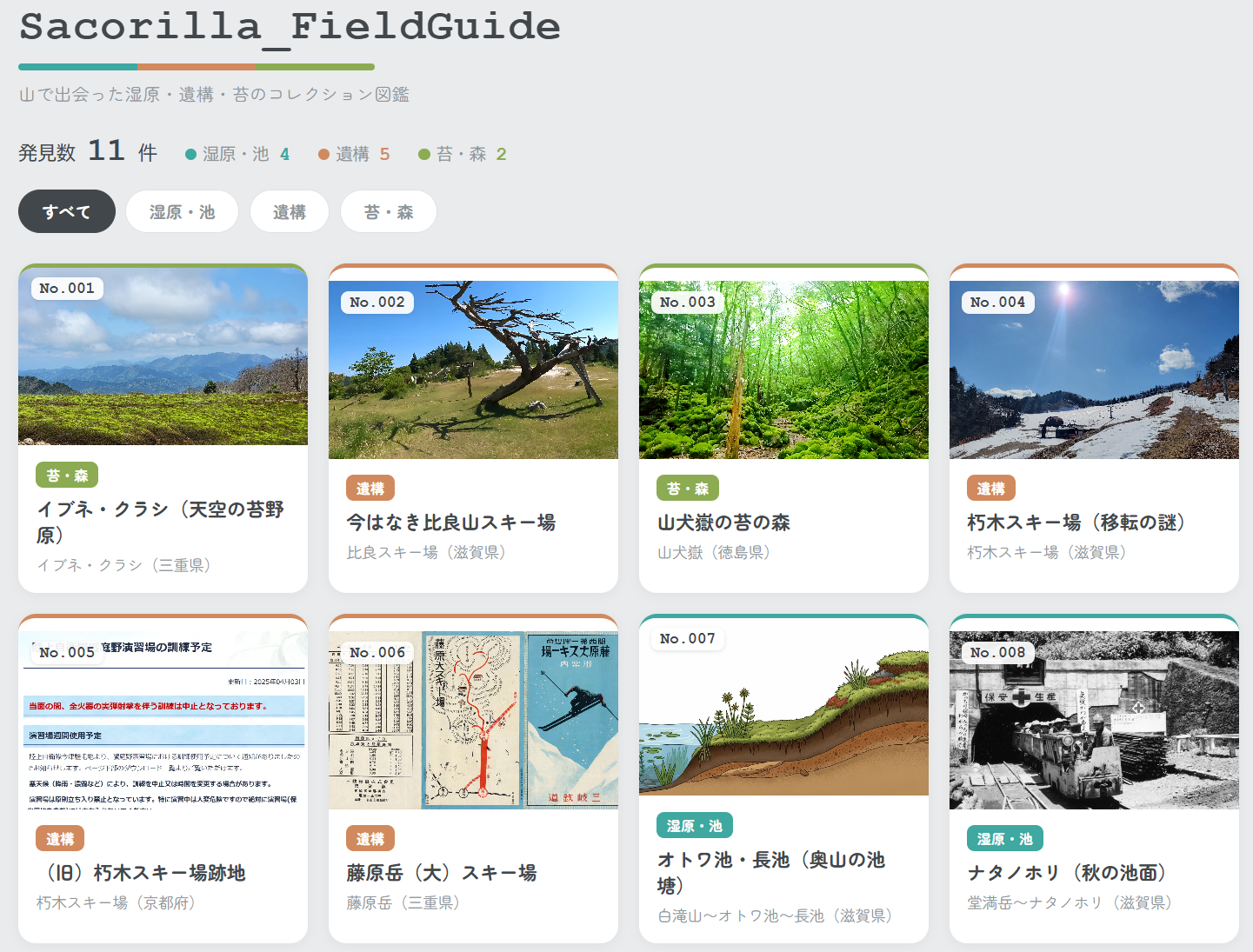Show only 苔・森 entries
The height and width of the screenshot is (952, 1253).
[389, 211]
